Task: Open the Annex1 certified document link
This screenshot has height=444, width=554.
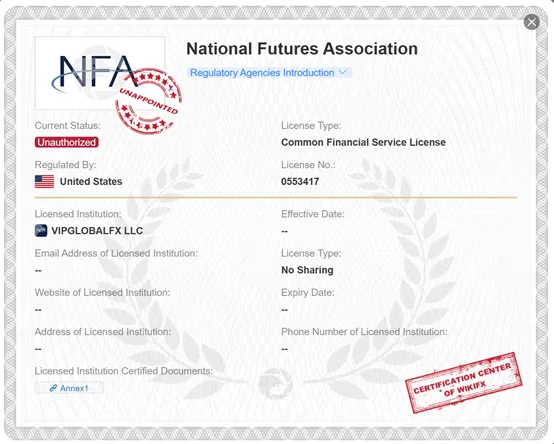Action: [69, 388]
